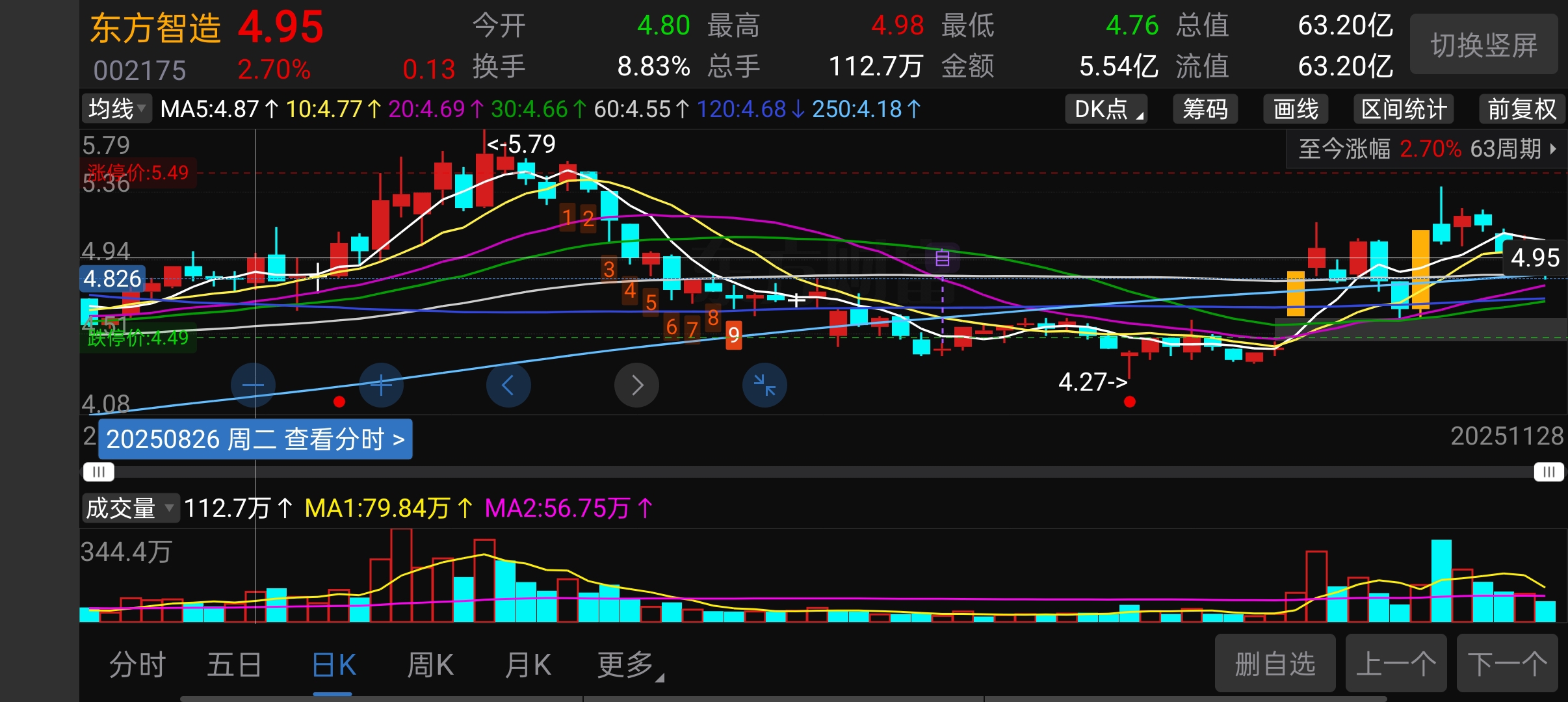Toggle the 前复权 price adjustment mode
The image size is (1568, 702).
[x=1521, y=109]
